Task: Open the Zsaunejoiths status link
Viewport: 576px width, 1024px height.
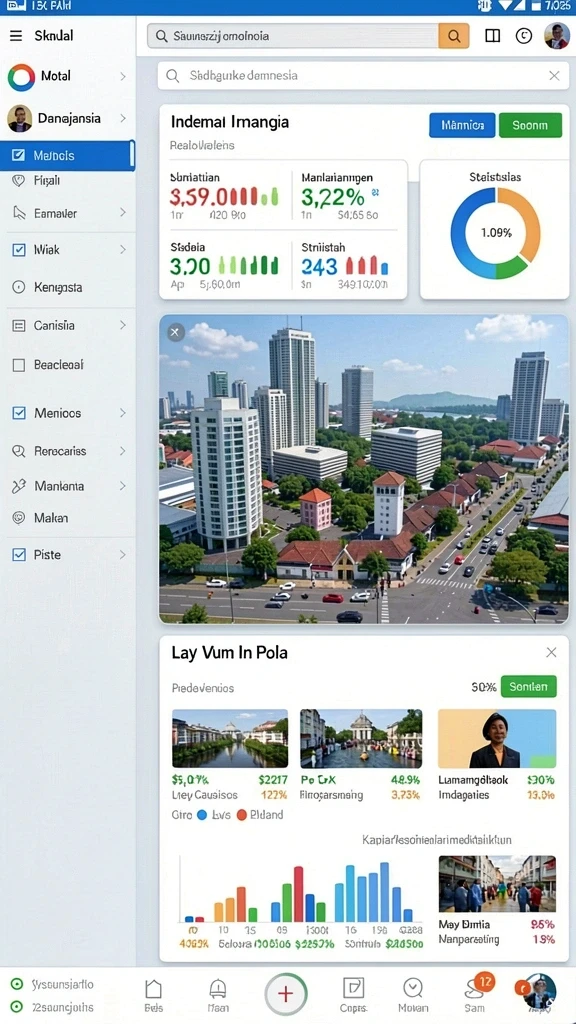Action: click(x=63, y=1007)
